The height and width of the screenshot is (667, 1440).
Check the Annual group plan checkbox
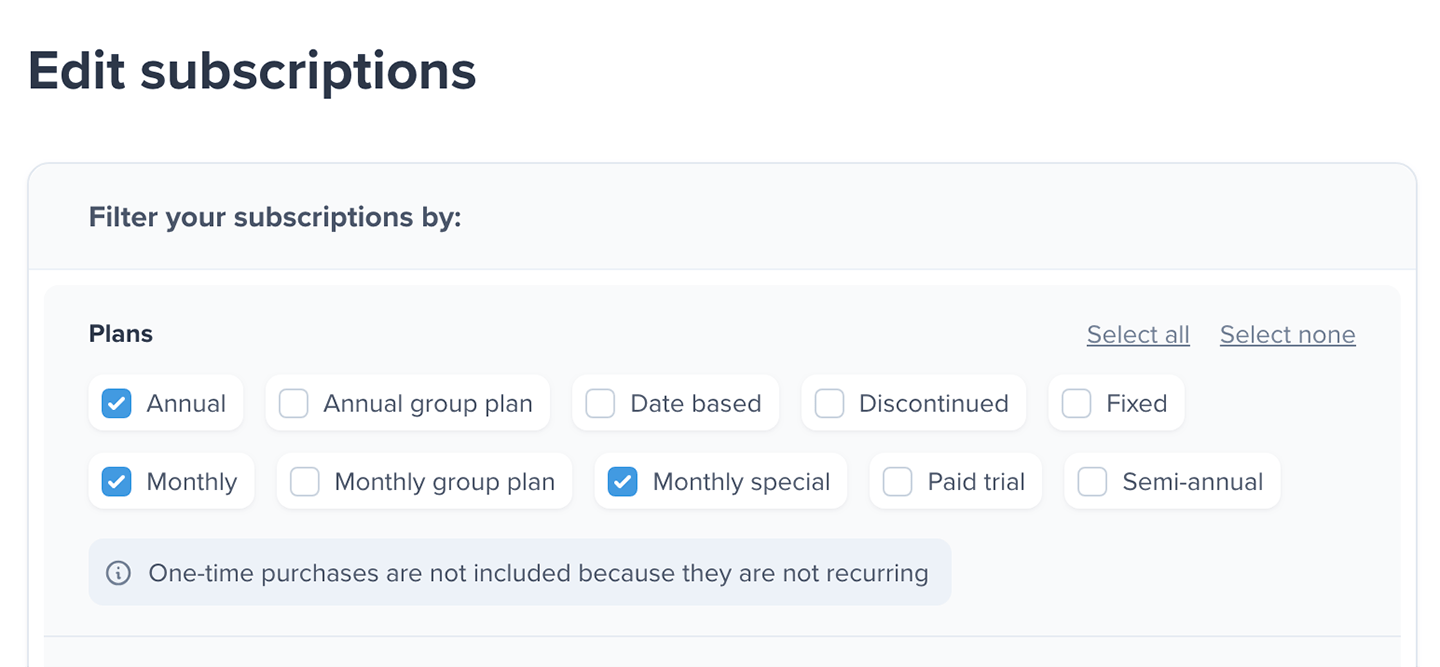[293, 404]
